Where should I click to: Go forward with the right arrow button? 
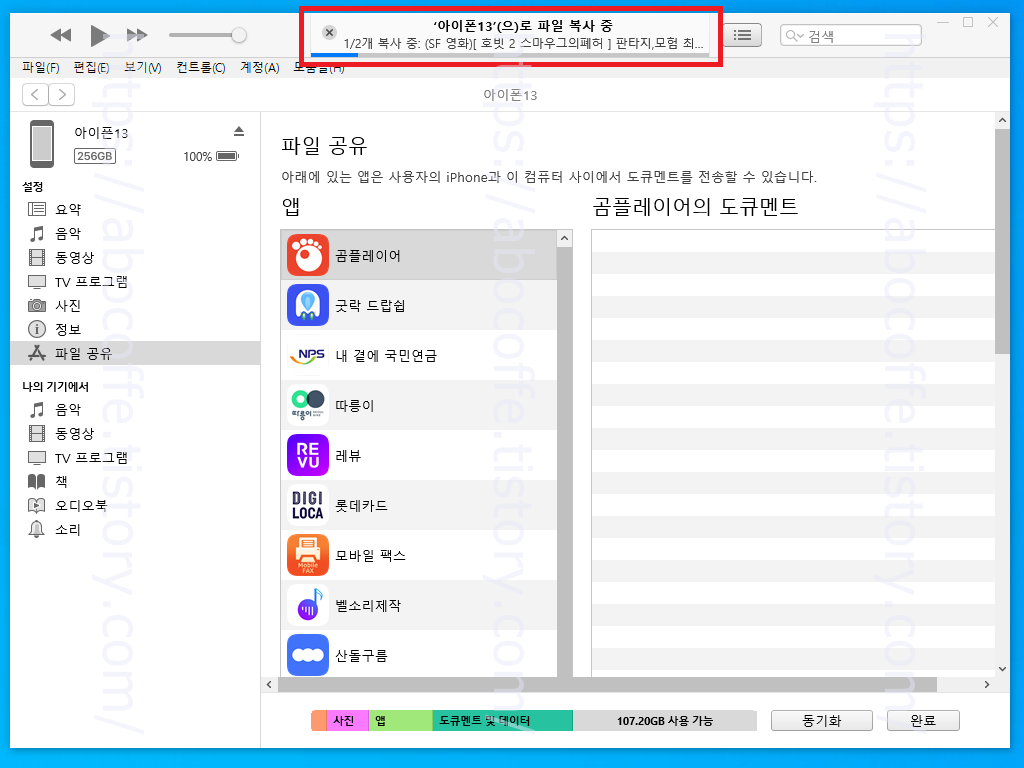pos(61,95)
